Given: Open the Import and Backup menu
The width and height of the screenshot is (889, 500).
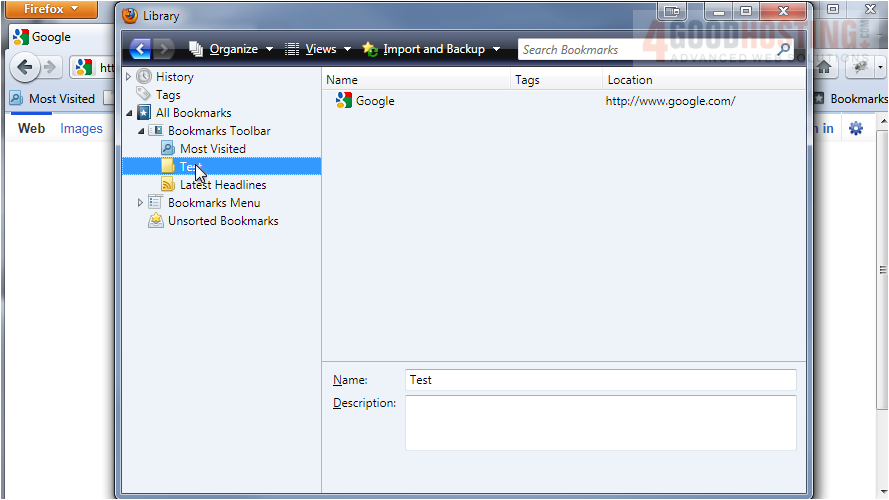Looking at the screenshot, I should 432,49.
